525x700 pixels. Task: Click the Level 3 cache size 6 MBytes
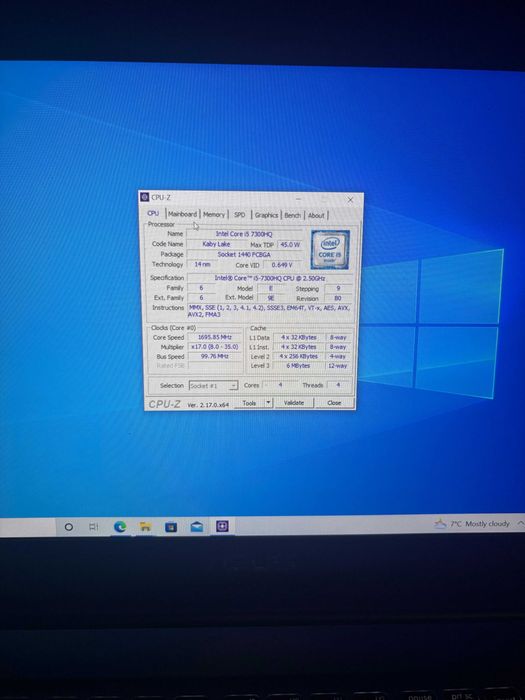[299, 366]
